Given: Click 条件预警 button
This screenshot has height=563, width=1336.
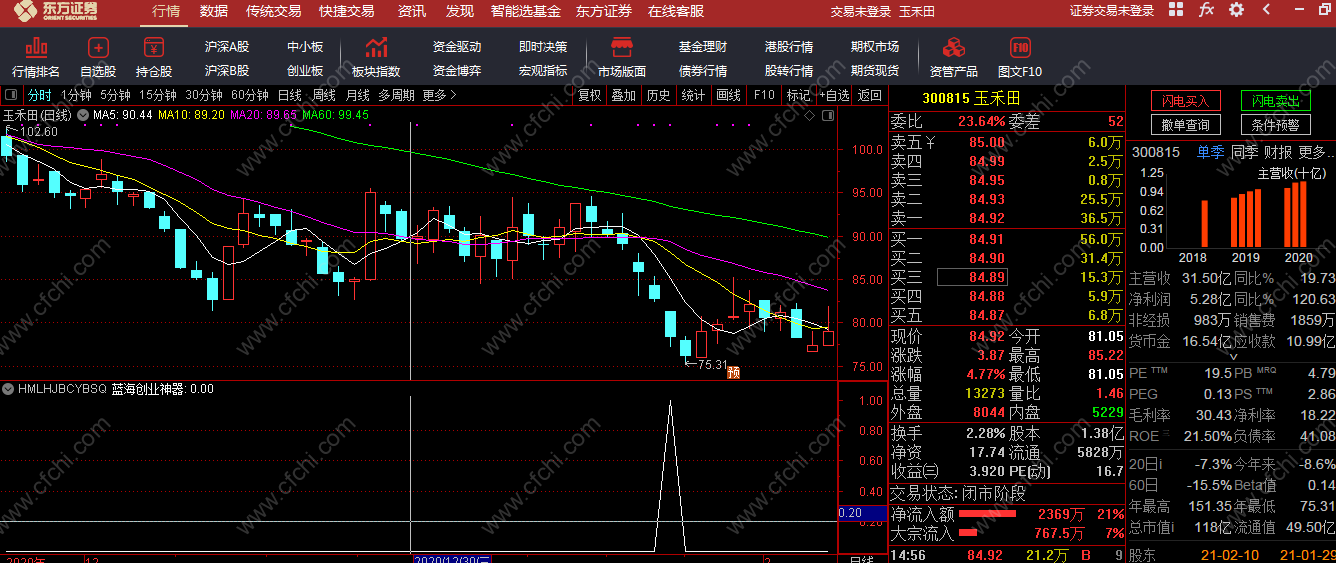Looking at the screenshot, I should pyautogui.click(x=1276, y=125).
